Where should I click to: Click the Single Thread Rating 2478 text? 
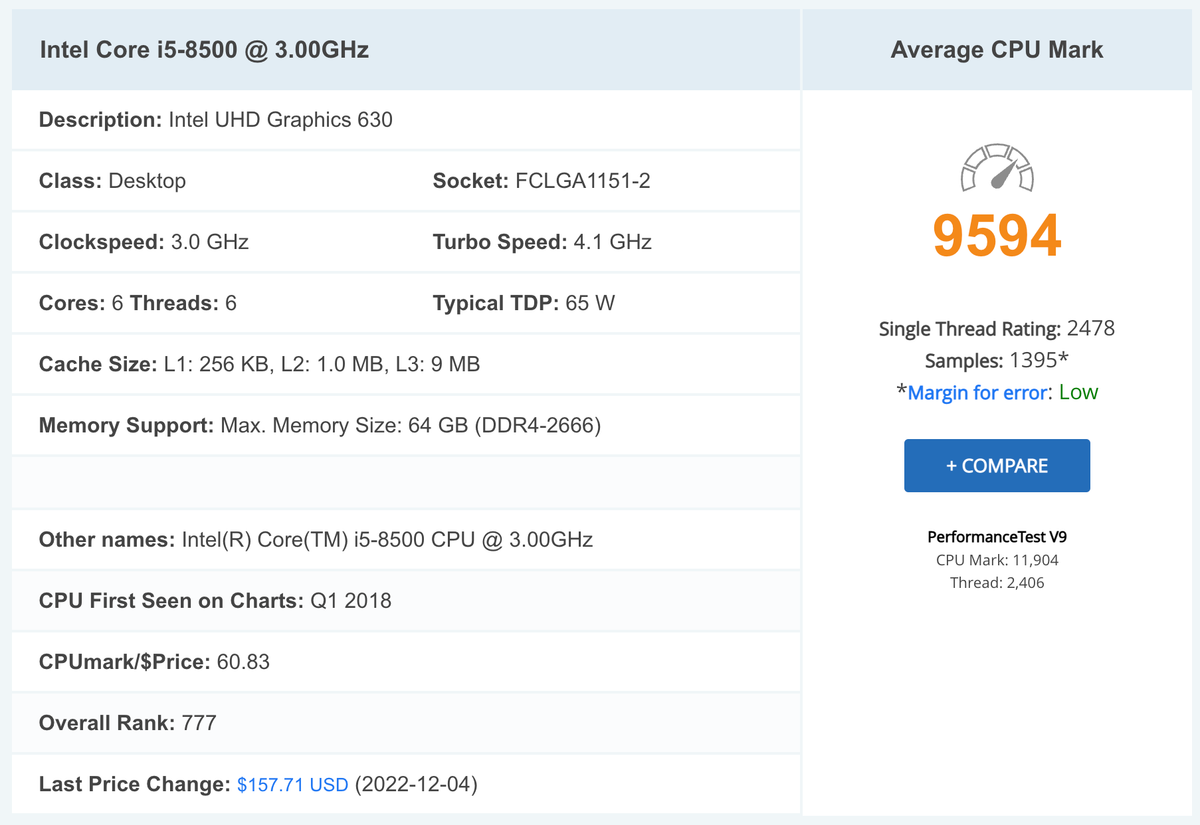click(x=997, y=328)
